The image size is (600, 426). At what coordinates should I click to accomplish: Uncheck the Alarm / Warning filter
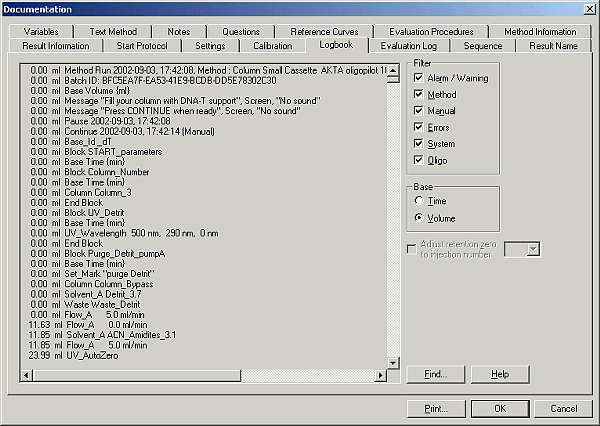point(419,78)
